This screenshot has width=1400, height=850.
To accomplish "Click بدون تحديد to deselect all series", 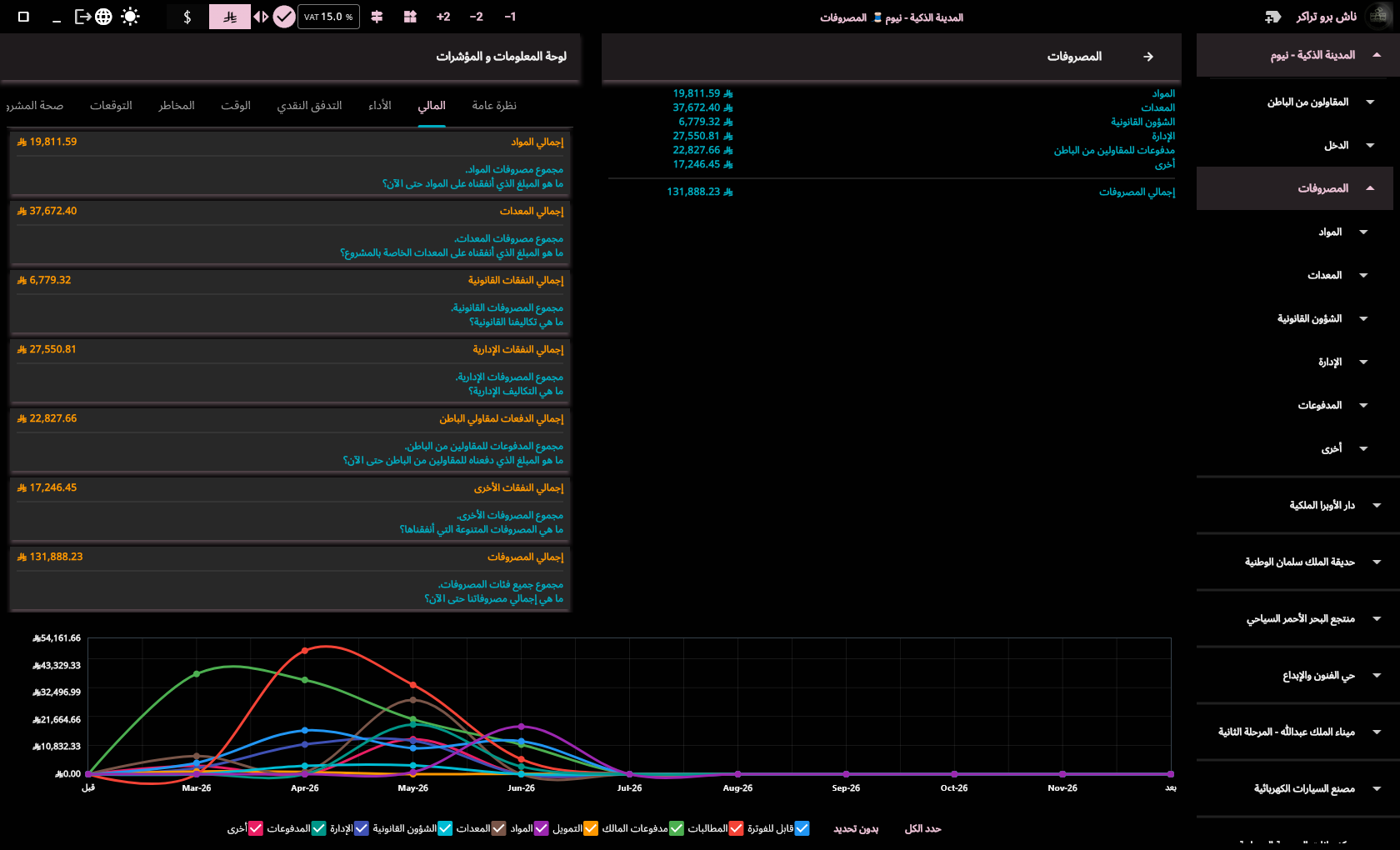I will [856, 828].
